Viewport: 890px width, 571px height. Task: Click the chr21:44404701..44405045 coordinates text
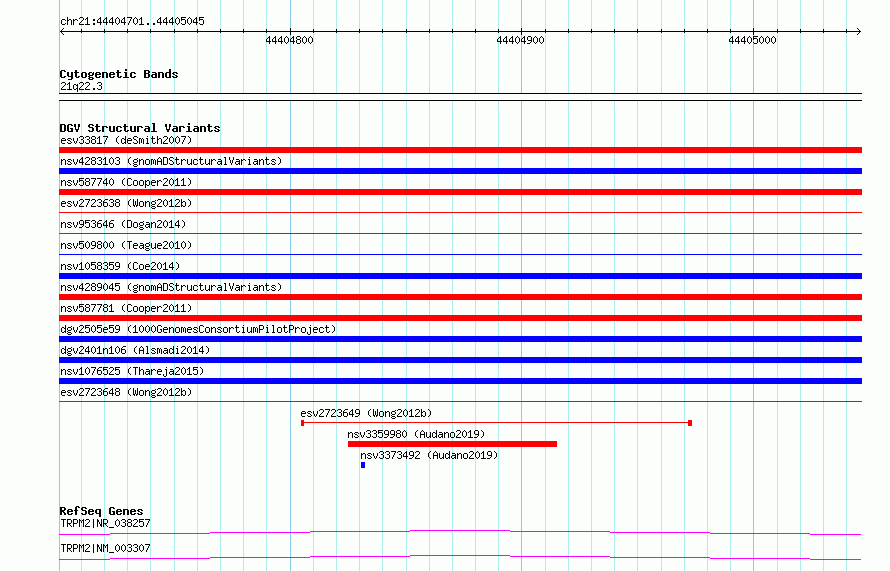coord(132,21)
